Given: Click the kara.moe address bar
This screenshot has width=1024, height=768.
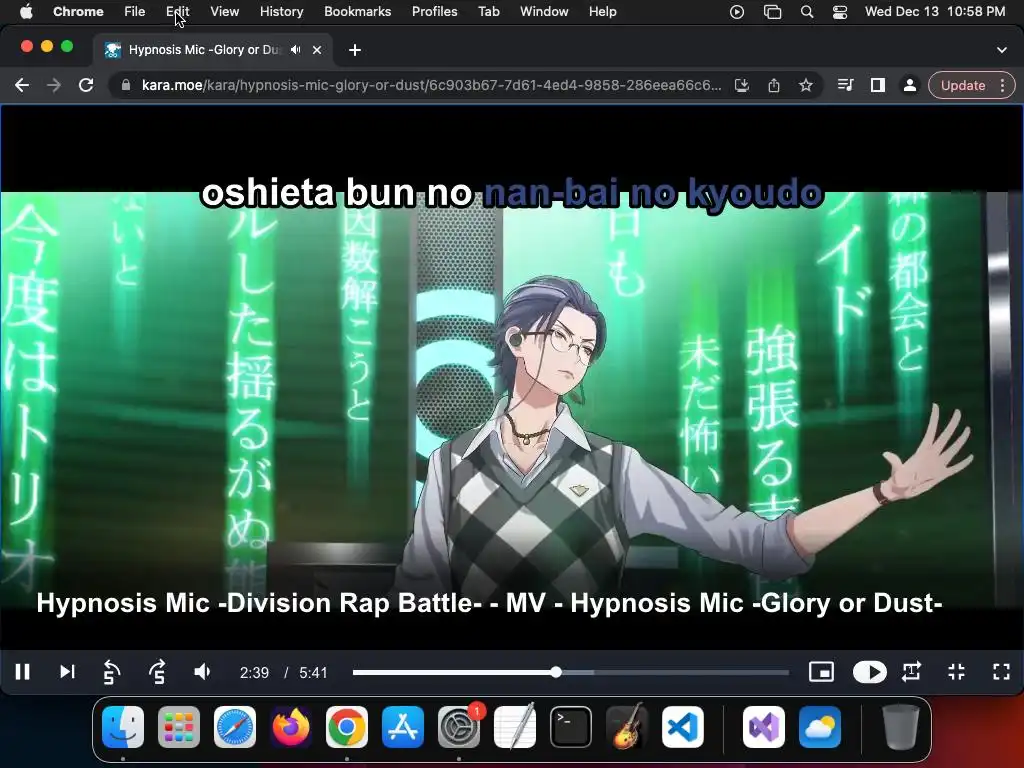Looking at the screenshot, I should pyautogui.click(x=431, y=86).
